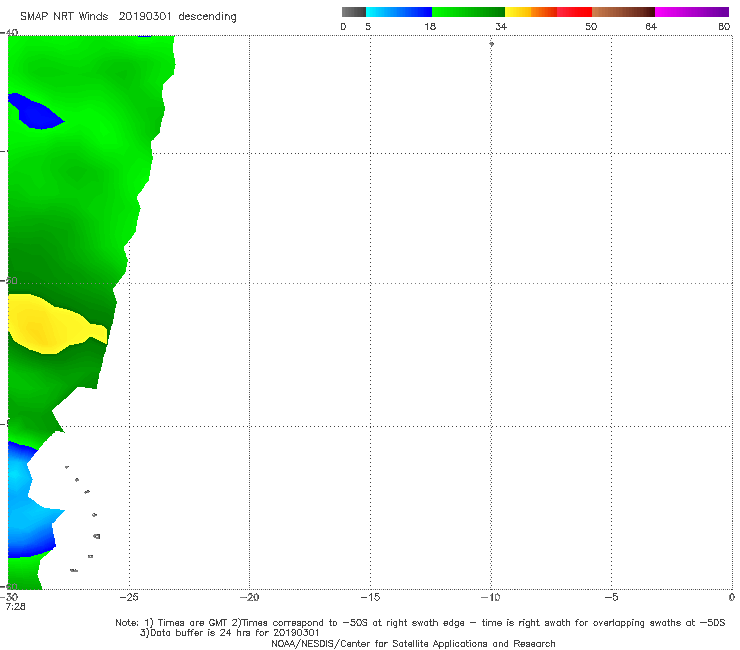Pick the magenta-purple color bar segment
The image size is (740, 650).
click(692, 12)
